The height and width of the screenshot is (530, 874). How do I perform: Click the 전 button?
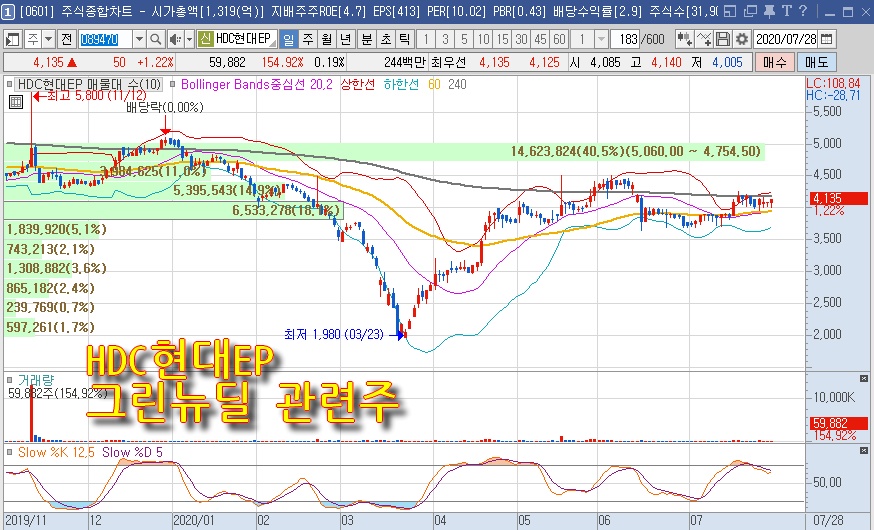[66, 39]
